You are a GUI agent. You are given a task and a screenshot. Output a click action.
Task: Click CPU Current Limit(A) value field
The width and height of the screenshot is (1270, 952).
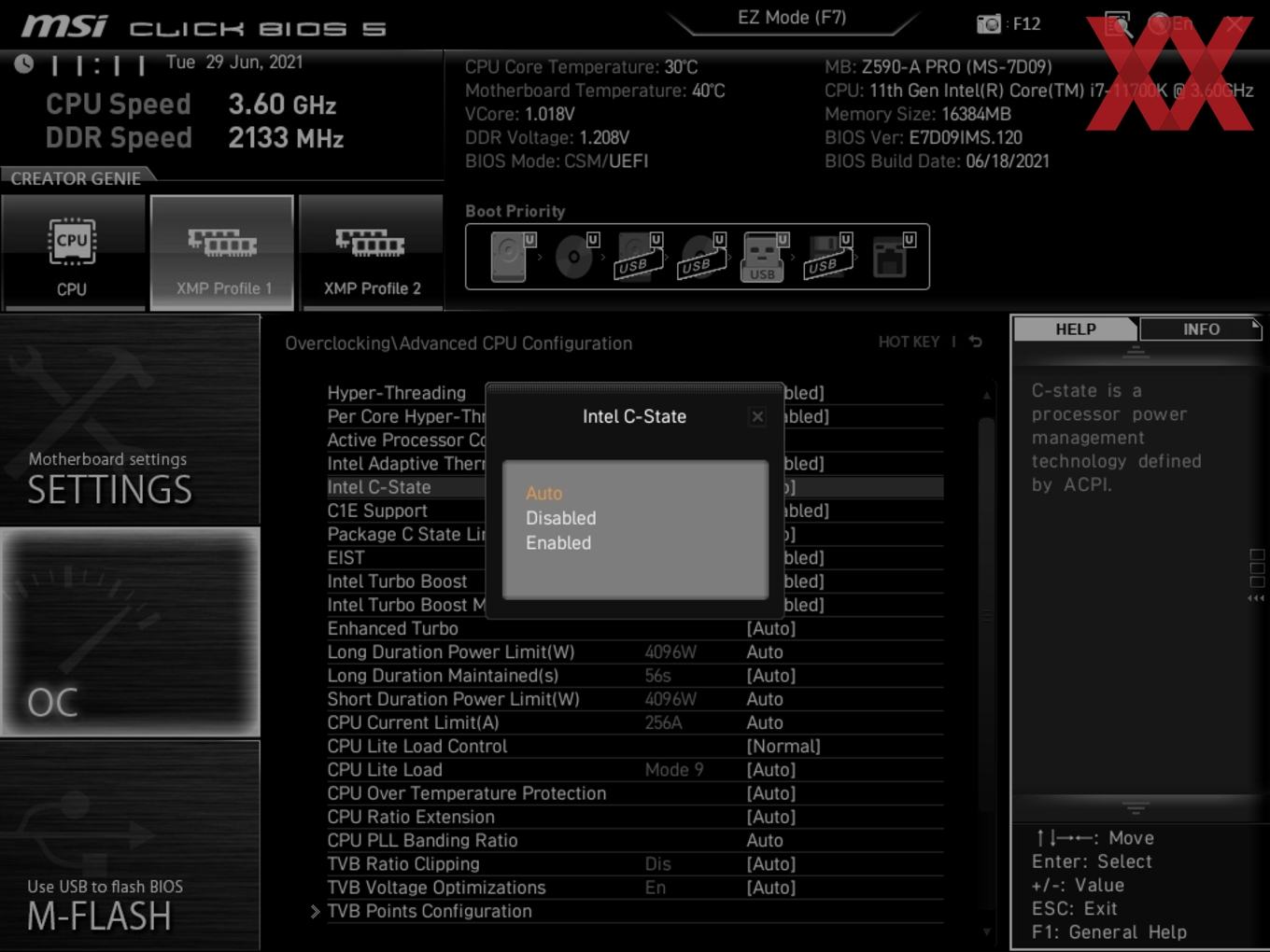[x=765, y=722]
